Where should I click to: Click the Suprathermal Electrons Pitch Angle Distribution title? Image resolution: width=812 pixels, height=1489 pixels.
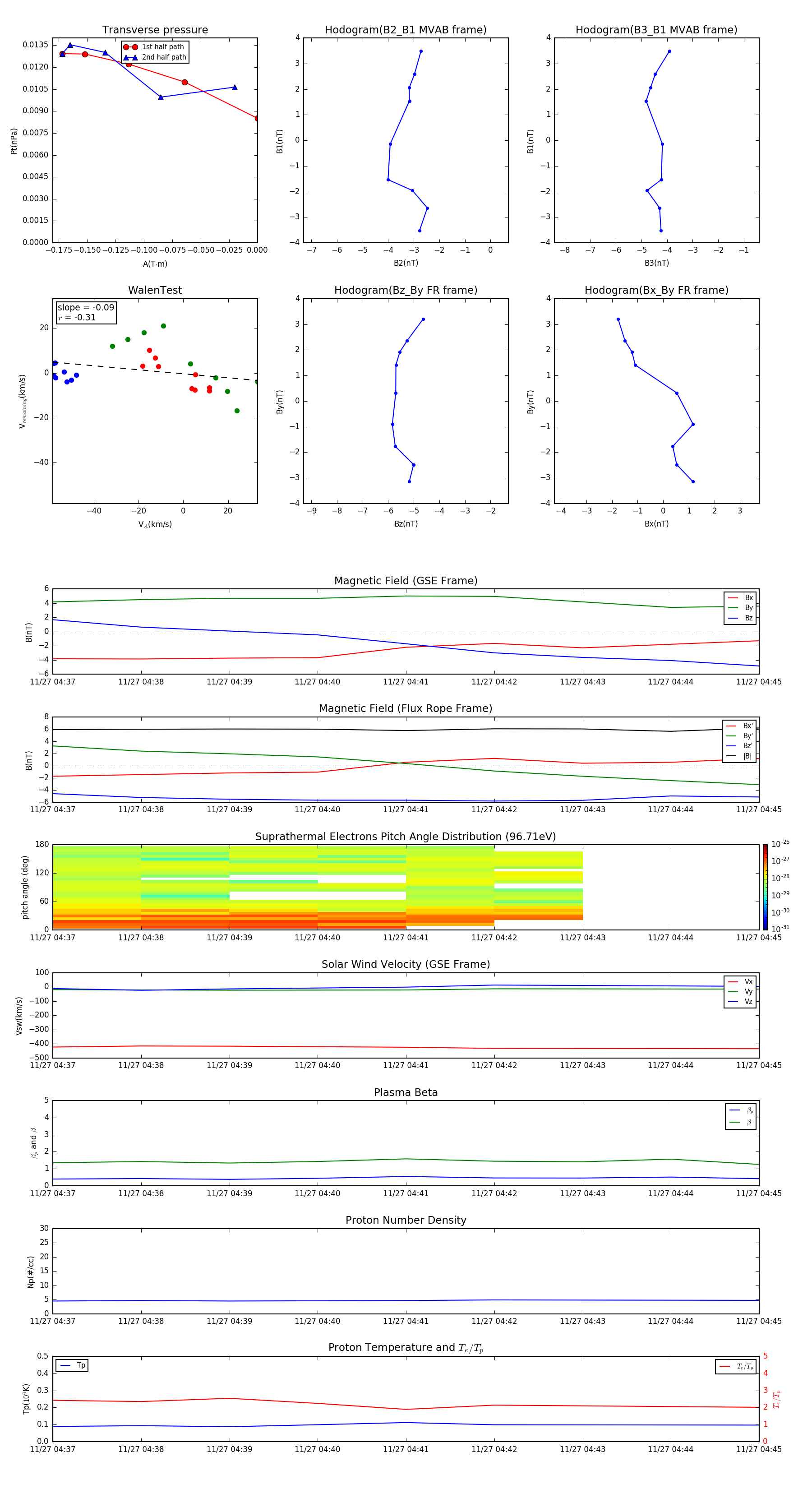(x=406, y=837)
